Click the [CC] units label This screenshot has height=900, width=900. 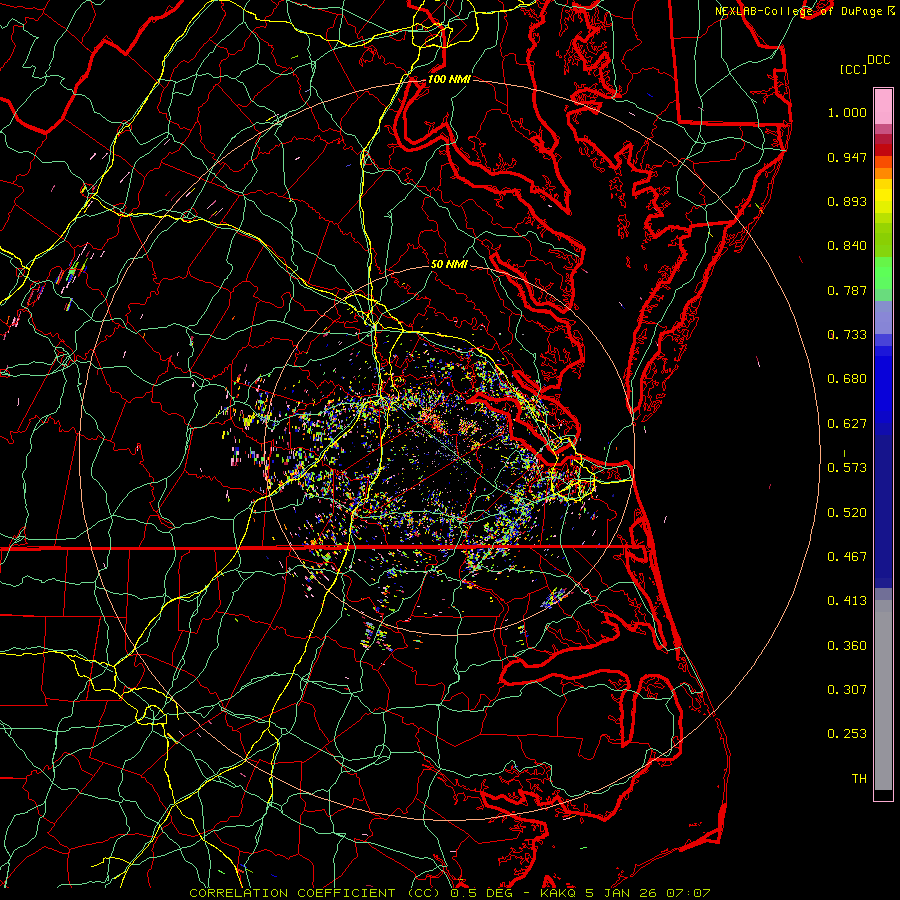pyautogui.click(x=854, y=69)
